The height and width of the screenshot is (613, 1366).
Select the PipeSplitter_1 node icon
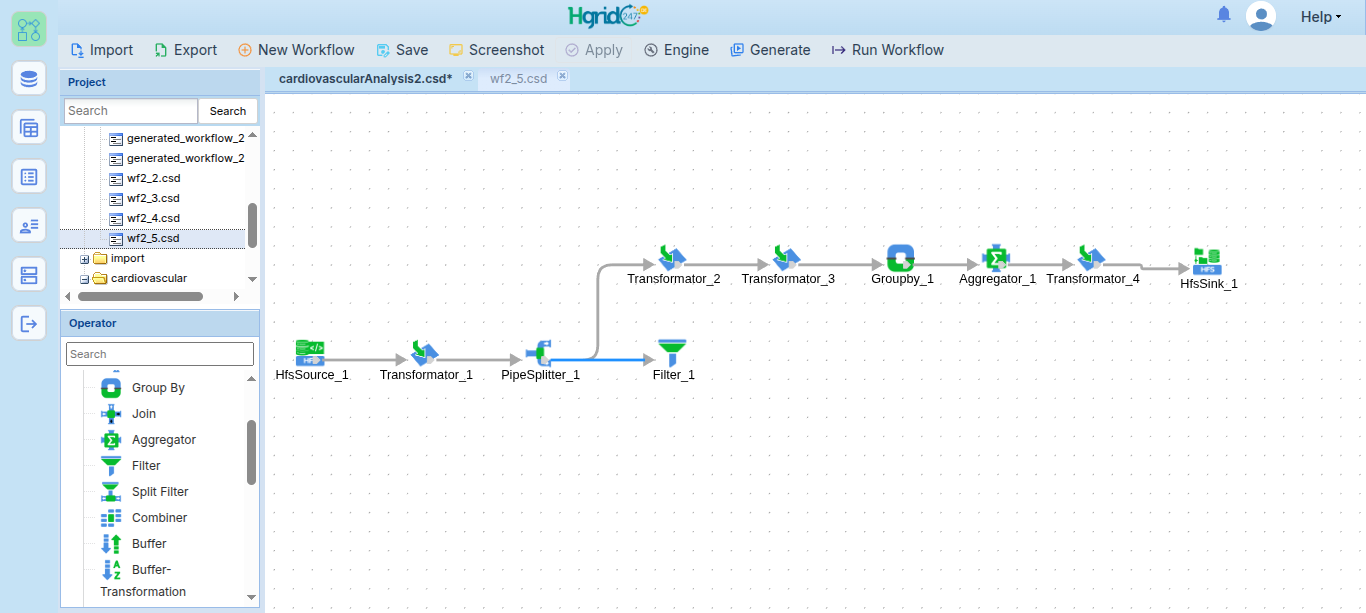click(539, 352)
